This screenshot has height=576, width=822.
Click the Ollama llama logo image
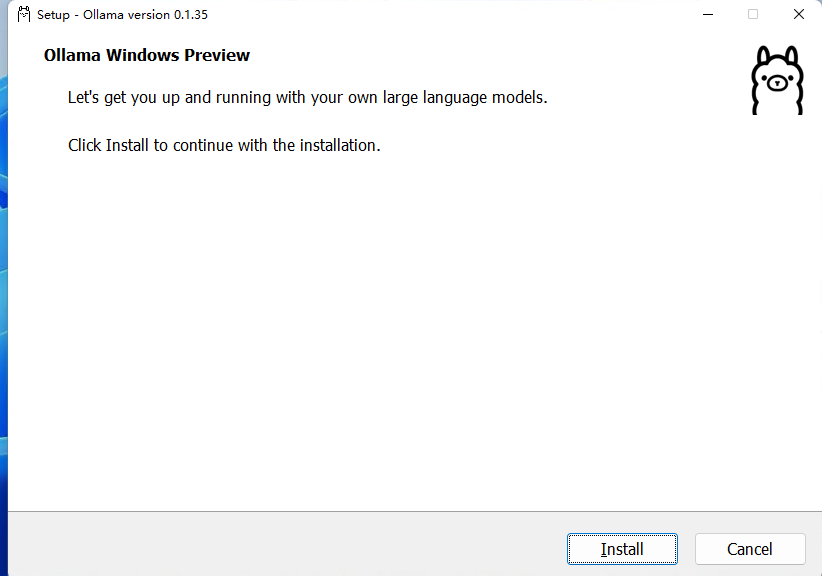coord(777,80)
